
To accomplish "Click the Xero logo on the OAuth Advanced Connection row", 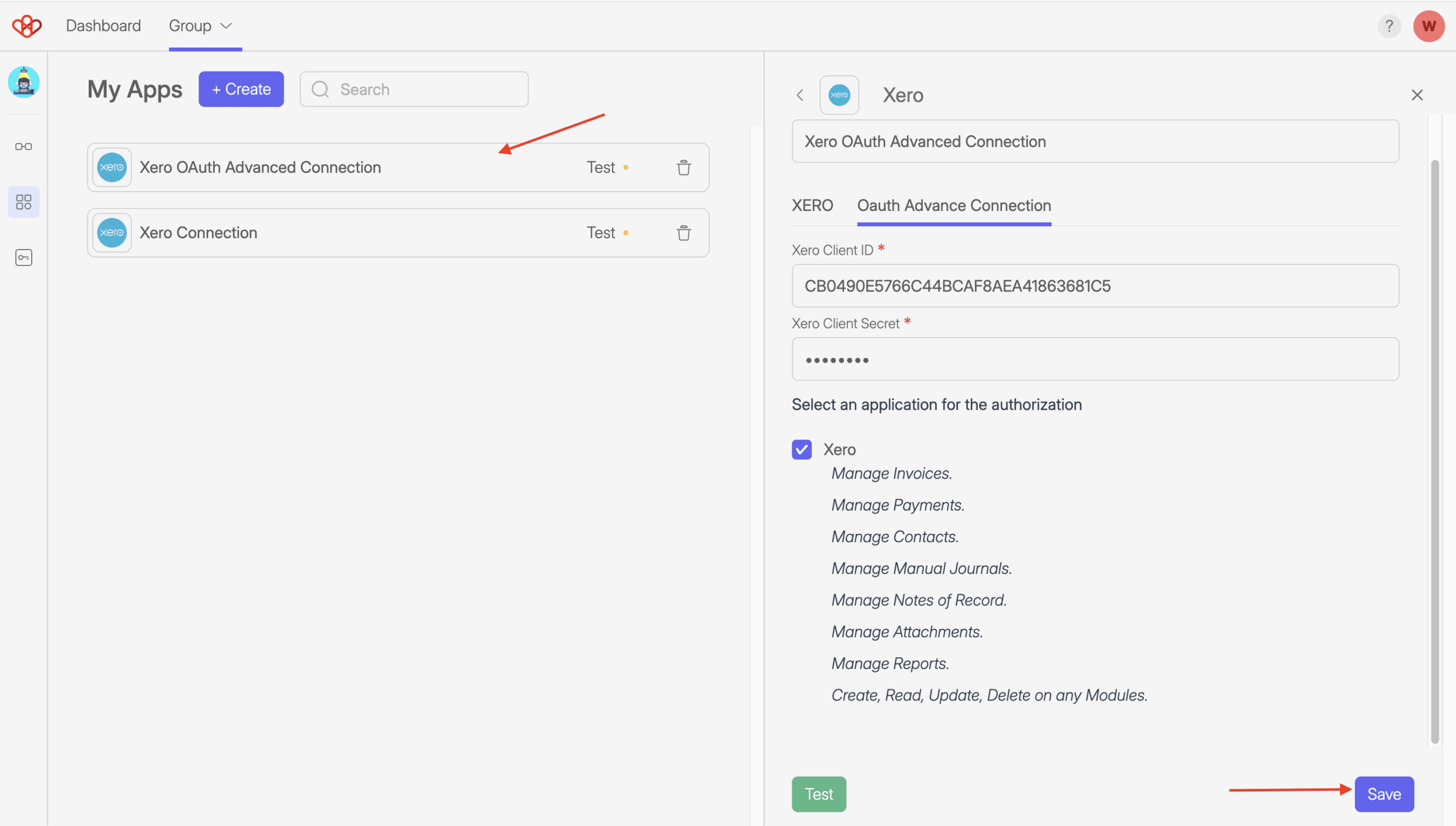I will pos(111,167).
